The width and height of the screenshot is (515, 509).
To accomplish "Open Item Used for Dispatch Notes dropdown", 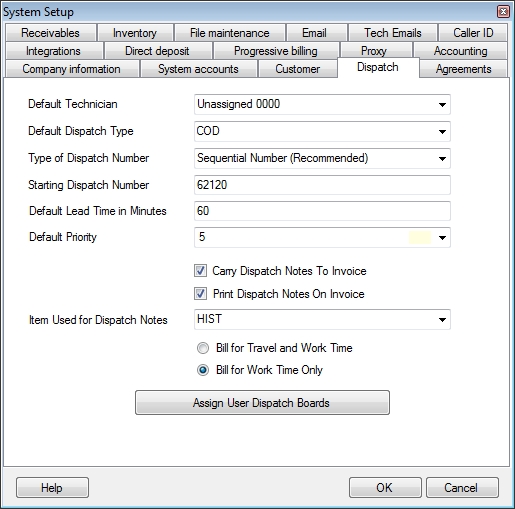I will [442, 320].
